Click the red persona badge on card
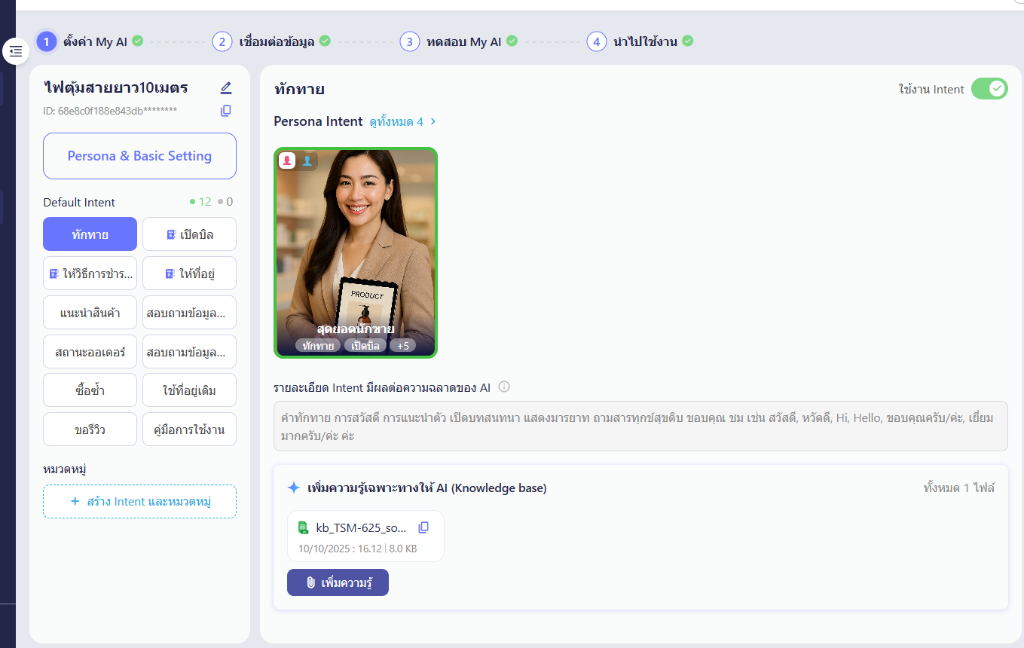Image resolution: width=1024 pixels, height=648 pixels. [287, 160]
